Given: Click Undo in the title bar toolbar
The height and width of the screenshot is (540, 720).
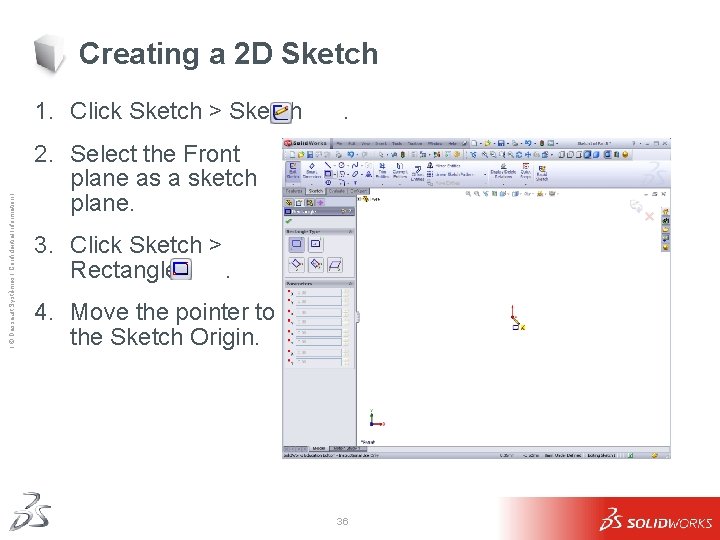Looking at the screenshot, I should point(528,143).
